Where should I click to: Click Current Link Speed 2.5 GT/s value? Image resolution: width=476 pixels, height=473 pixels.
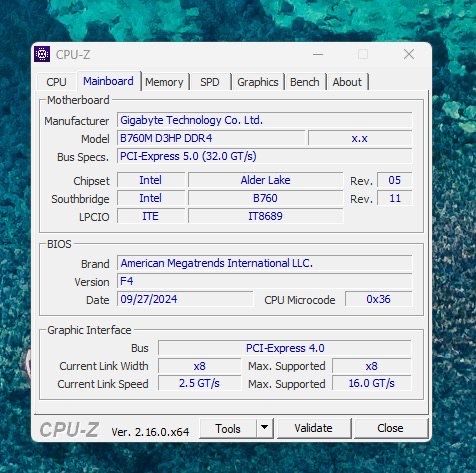tap(200, 384)
